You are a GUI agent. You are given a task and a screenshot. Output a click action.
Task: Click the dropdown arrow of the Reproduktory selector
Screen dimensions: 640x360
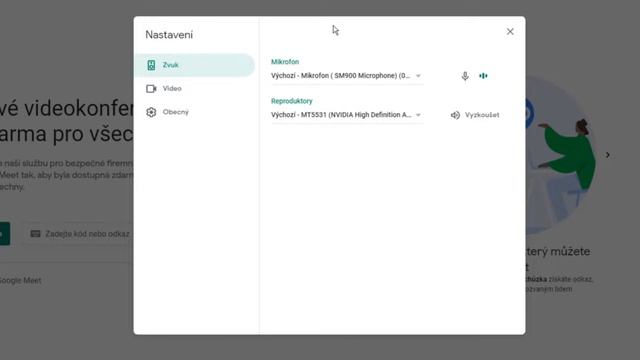[x=418, y=115]
